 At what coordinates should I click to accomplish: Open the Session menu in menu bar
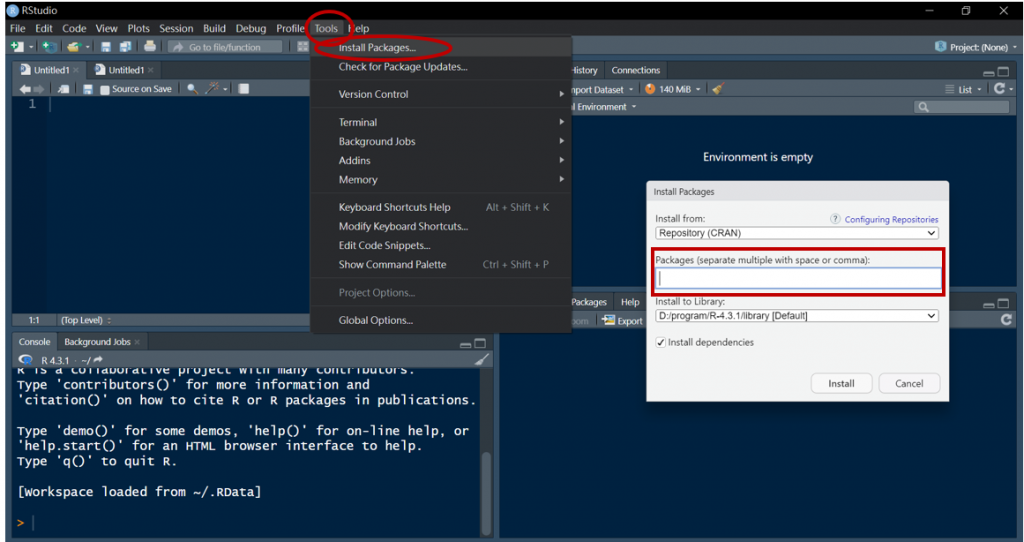[x=176, y=28]
